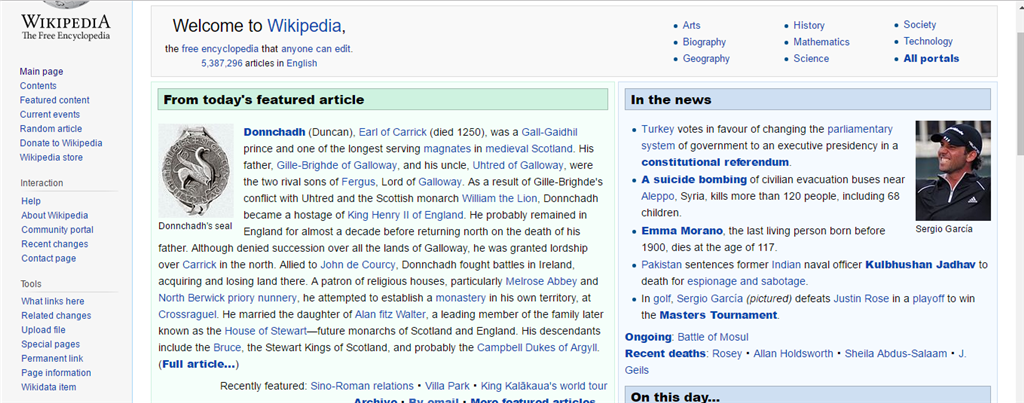Open the Contact page link
Screen dimensions: 1024x403
(x=48, y=259)
